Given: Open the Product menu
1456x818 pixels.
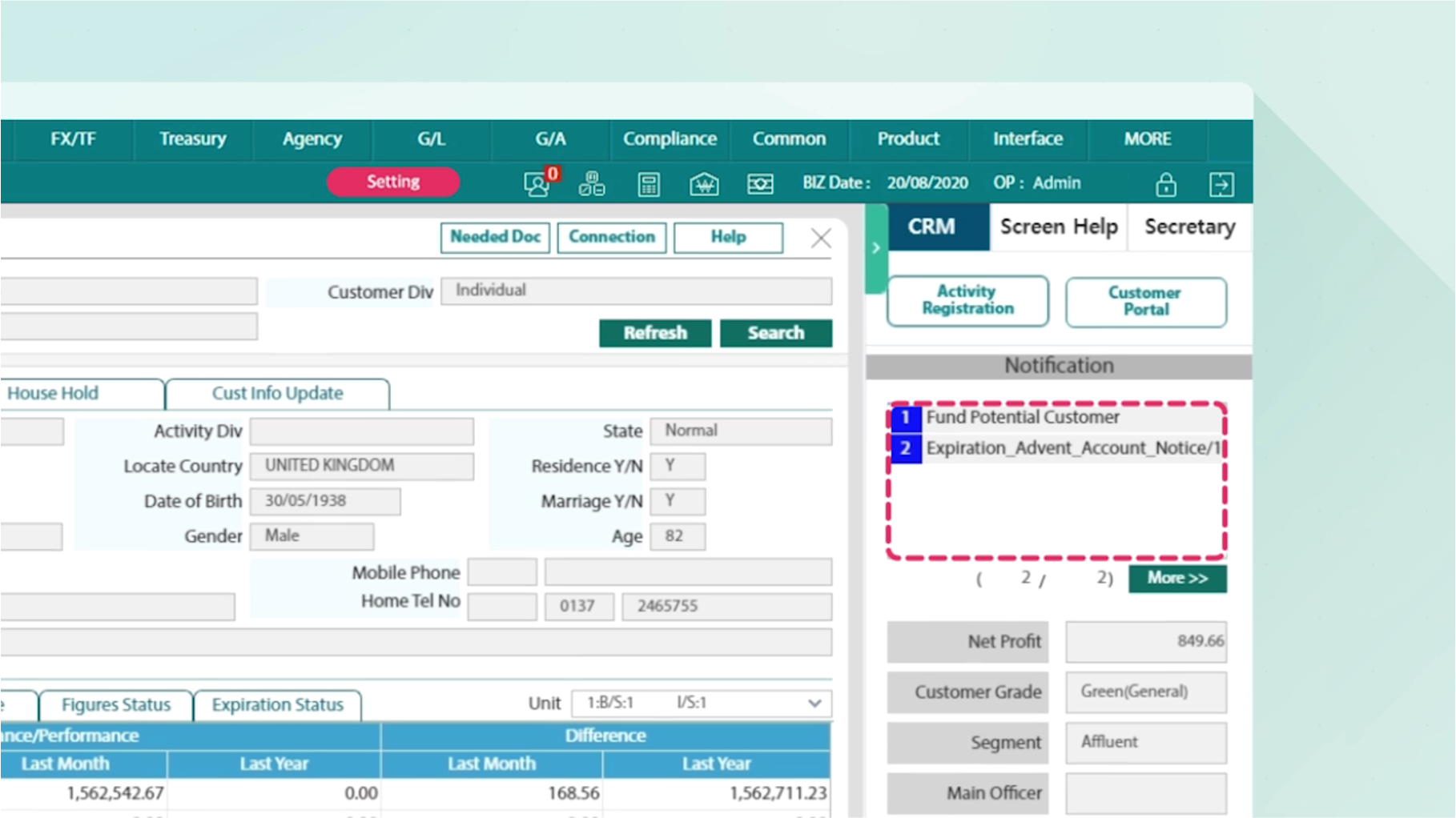Looking at the screenshot, I should (908, 139).
